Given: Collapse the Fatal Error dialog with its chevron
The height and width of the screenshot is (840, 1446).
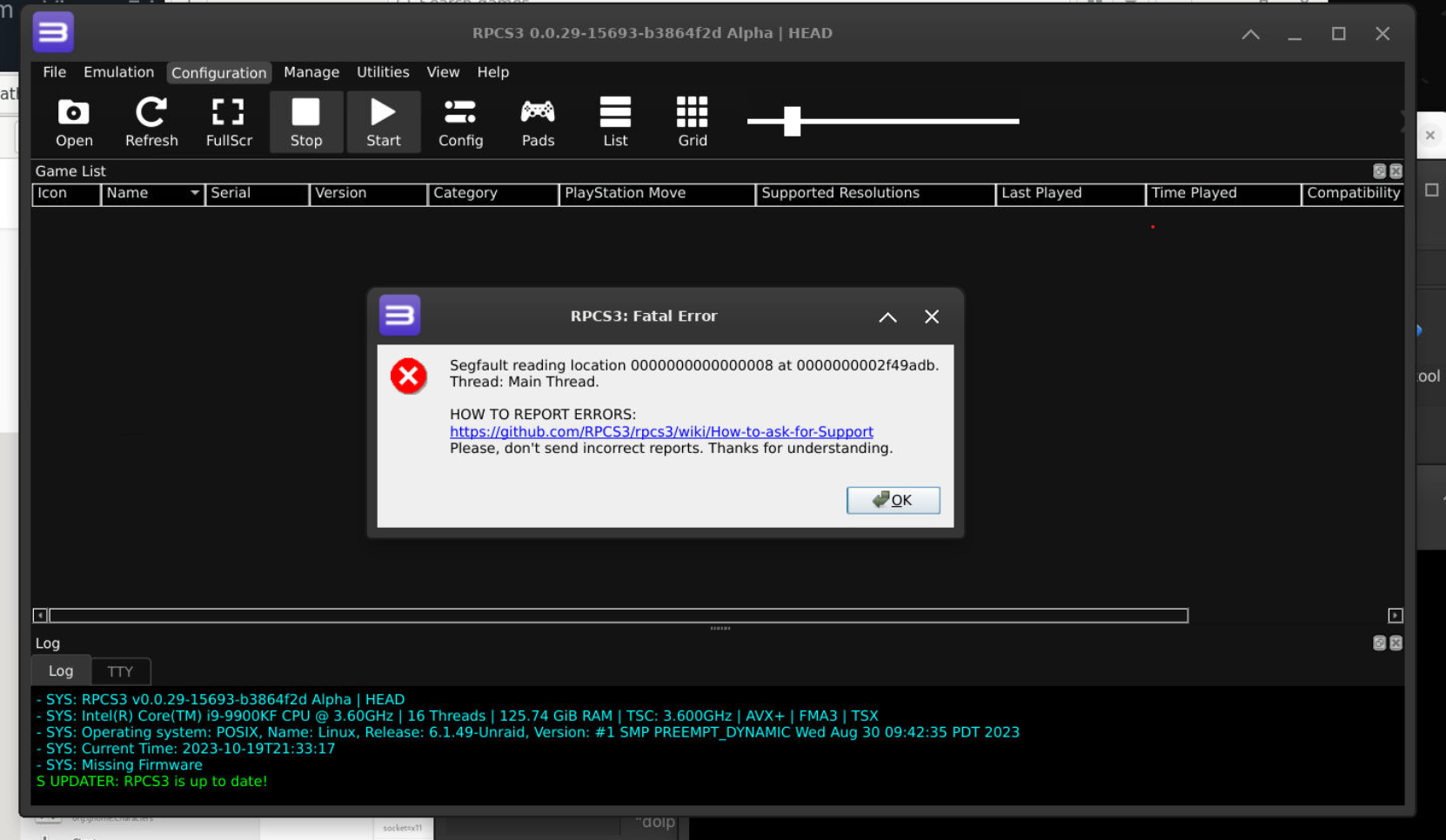Looking at the screenshot, I should point(887,317).
